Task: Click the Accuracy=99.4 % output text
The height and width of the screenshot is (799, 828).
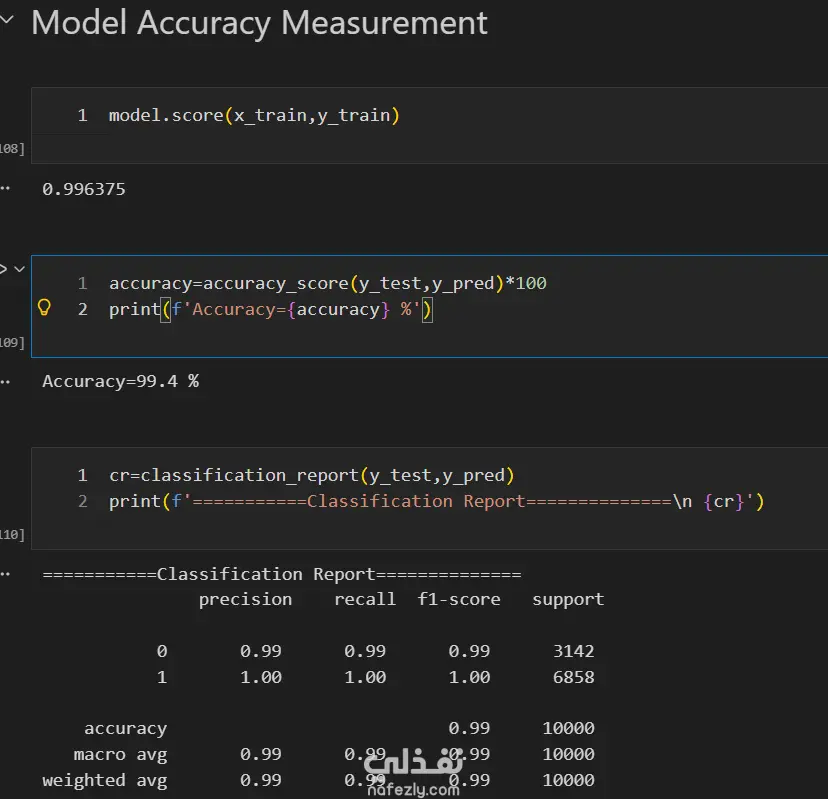Action: tap(120, 382)
